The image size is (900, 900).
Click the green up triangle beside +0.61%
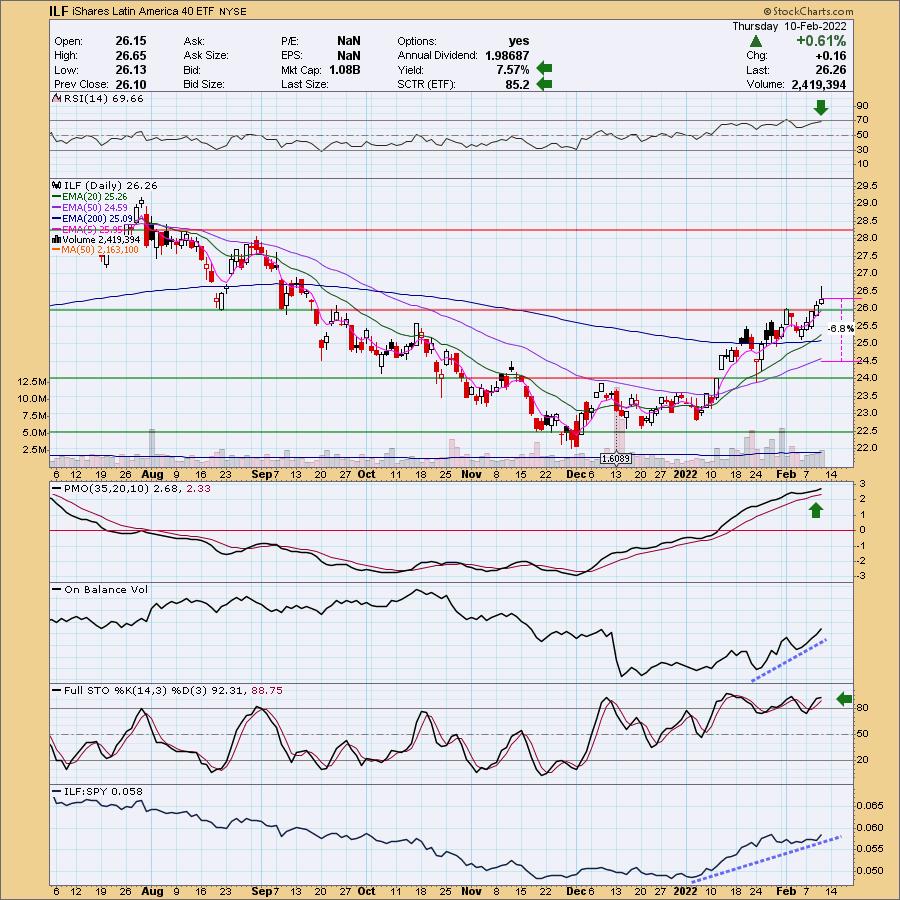(x=756, y=41)
